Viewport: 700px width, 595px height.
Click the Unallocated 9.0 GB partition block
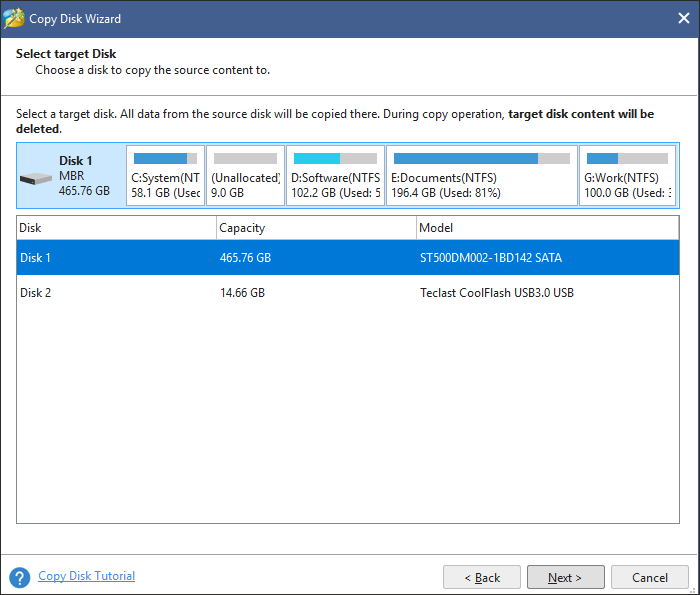246,175
